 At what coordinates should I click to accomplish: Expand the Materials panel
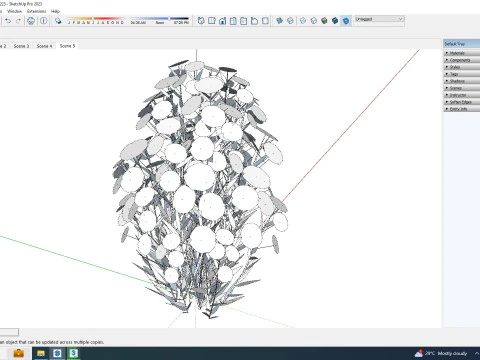click(462, 53)
